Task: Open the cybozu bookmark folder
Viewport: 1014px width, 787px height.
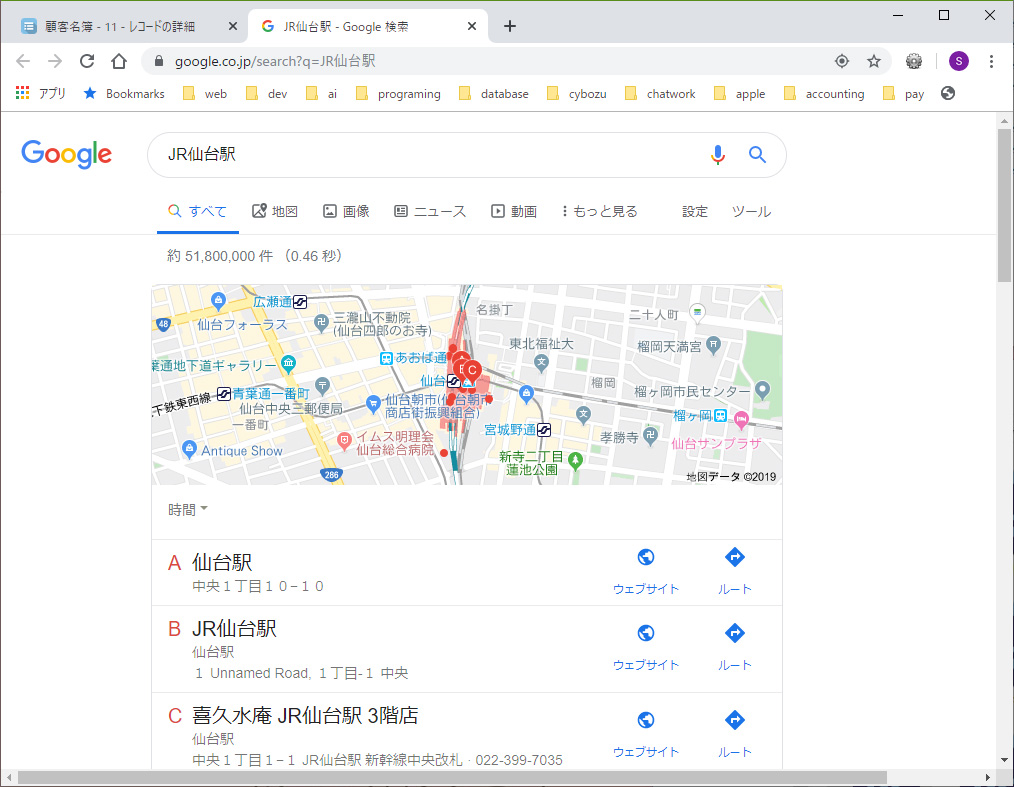Action: tap(577, 93)
